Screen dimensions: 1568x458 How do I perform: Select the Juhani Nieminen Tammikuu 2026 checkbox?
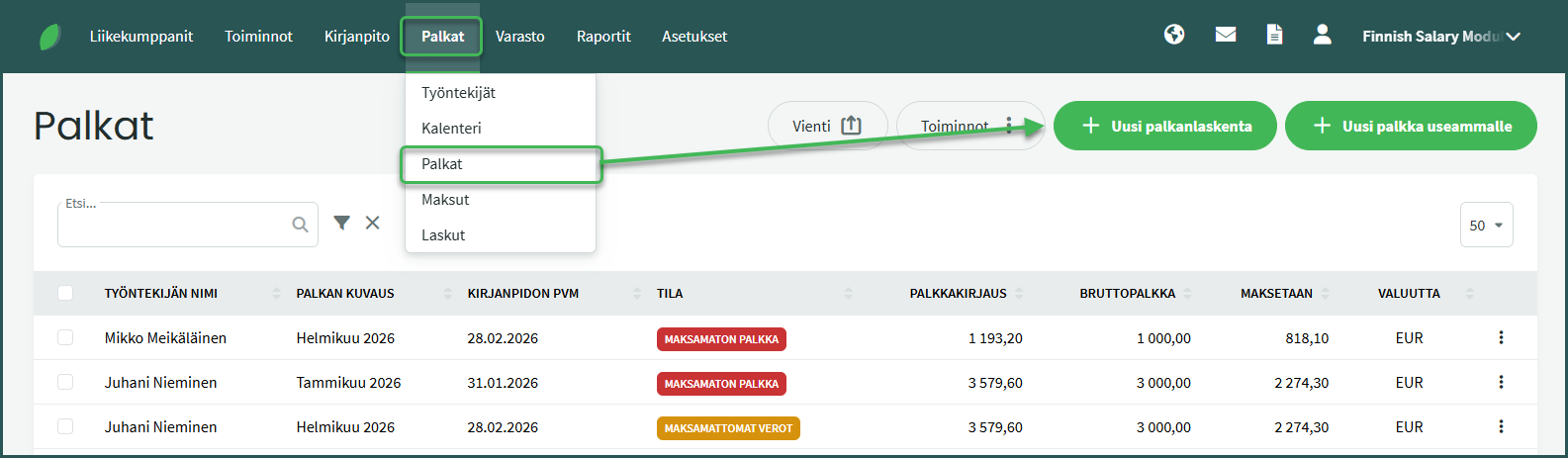[x=65, y=383]
